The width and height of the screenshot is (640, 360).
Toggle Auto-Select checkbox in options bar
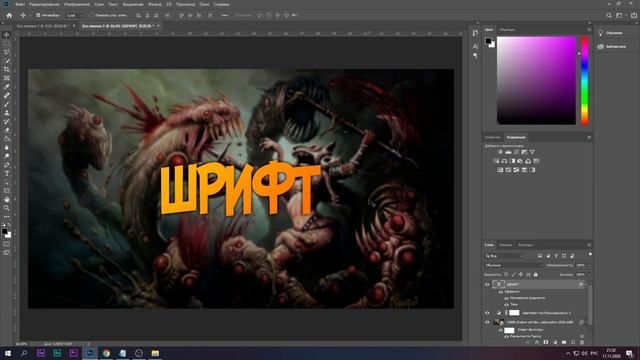pos(38,16)
